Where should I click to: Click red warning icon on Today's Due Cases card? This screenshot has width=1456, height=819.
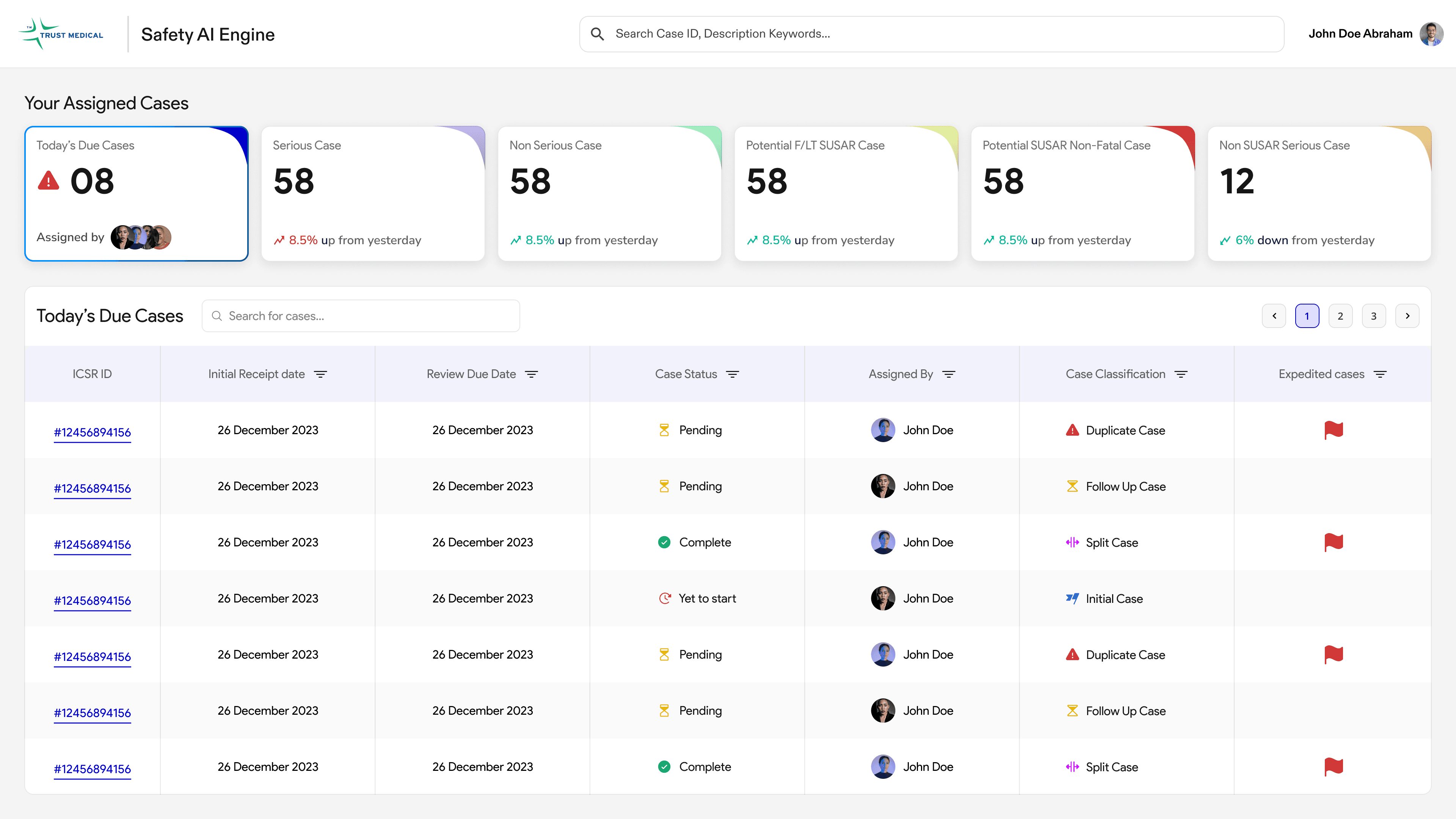[x=49, y=181]
